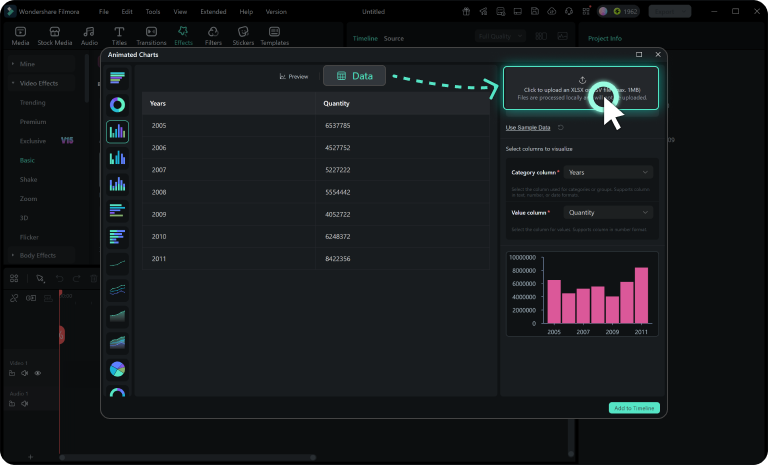Image resolution: width=768 pixels, height=465 pixels.
Task: Reset sample data refresh icon
Action: (x=561, y=127)
